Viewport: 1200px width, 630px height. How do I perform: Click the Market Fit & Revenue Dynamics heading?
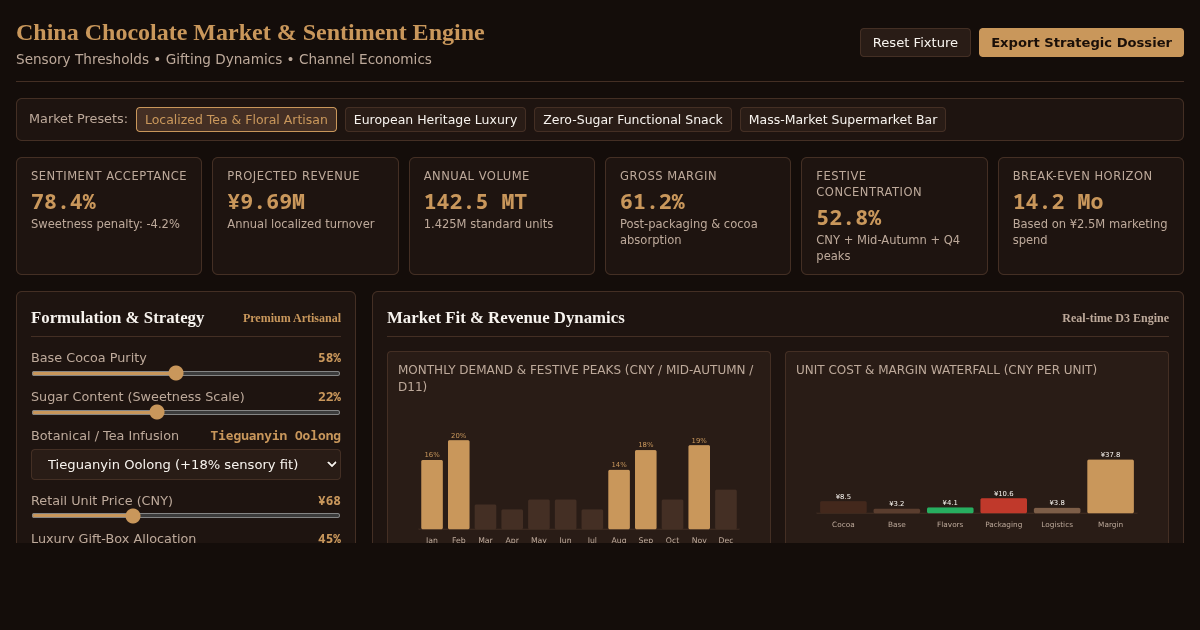point(506,318)
